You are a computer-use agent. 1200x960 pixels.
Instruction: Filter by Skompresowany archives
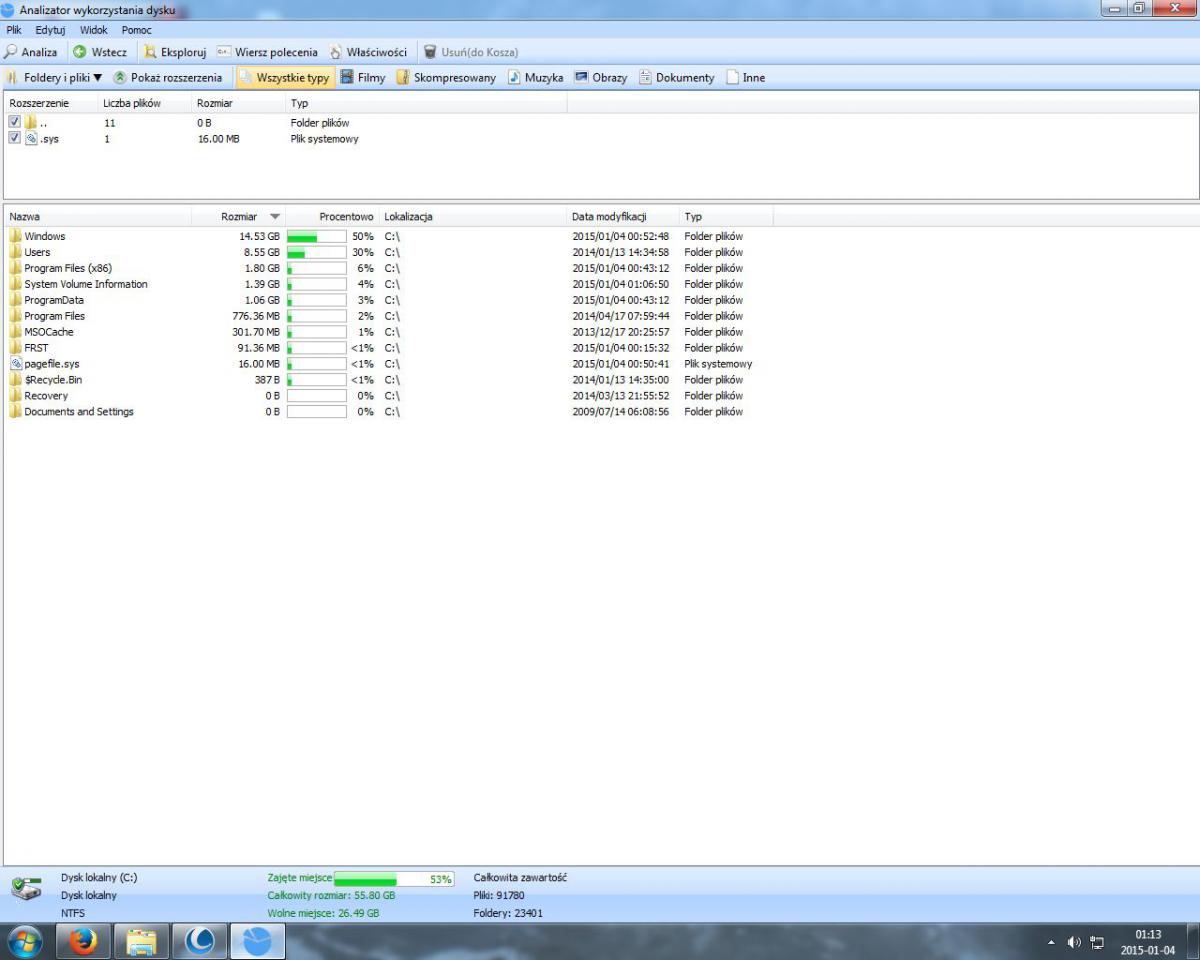click(446, 77)
